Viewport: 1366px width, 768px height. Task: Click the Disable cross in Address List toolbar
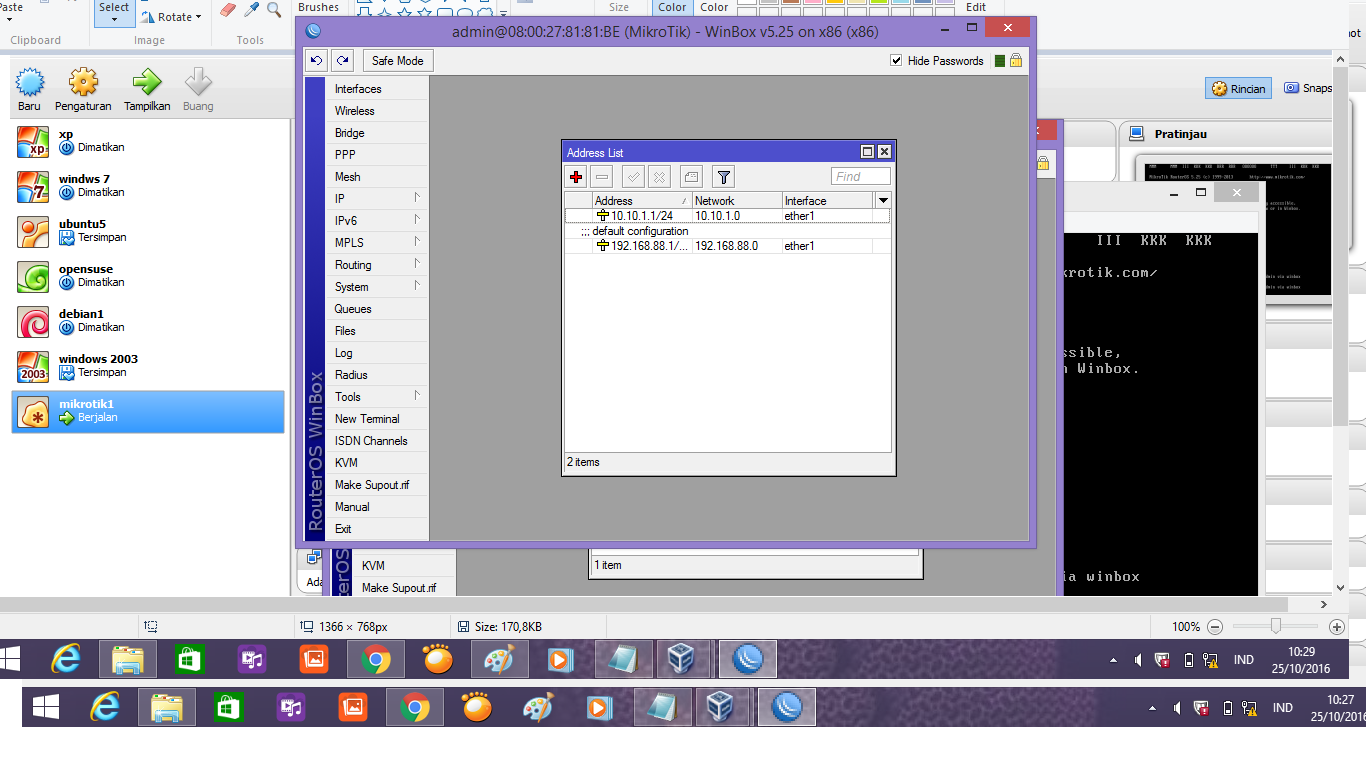click(659, 177)
